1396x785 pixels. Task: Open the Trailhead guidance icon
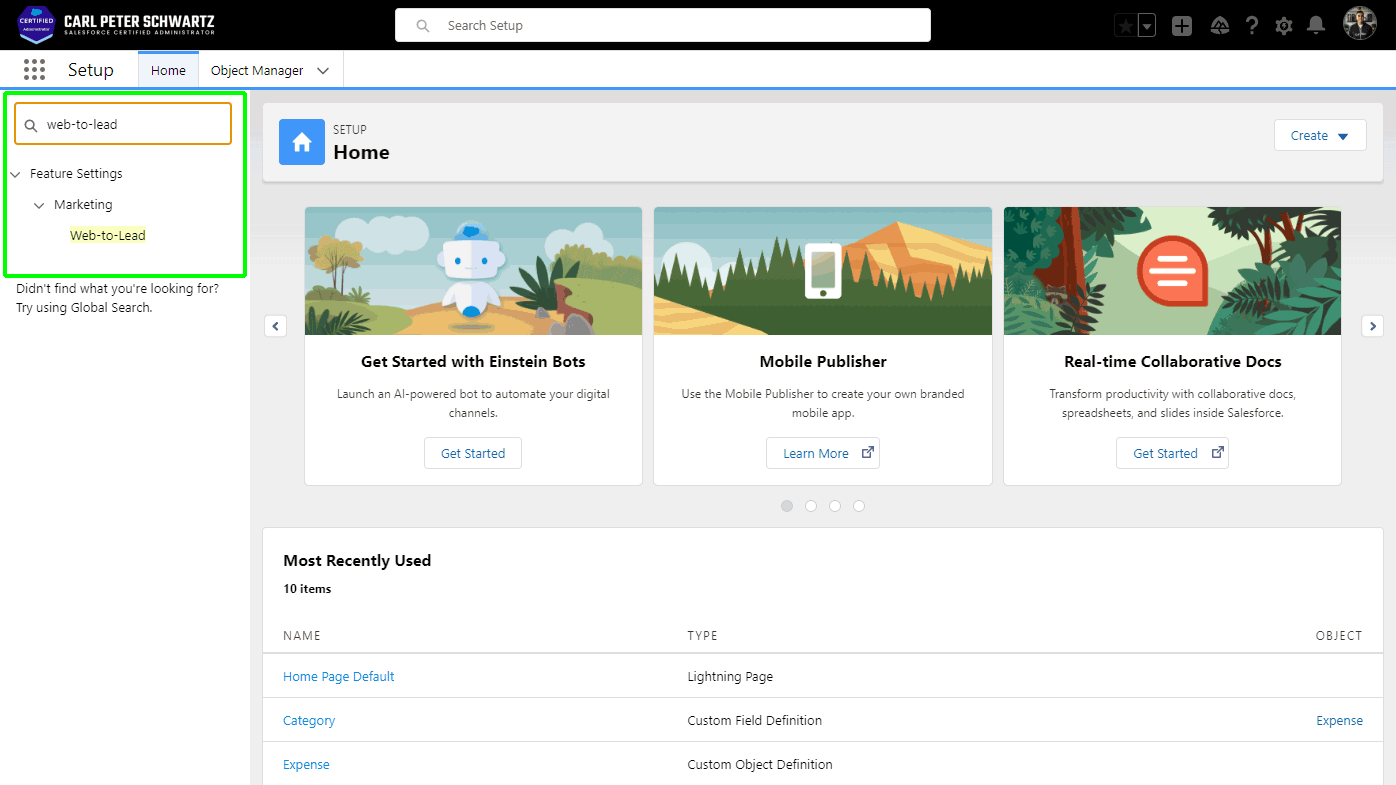point(1219,26)
